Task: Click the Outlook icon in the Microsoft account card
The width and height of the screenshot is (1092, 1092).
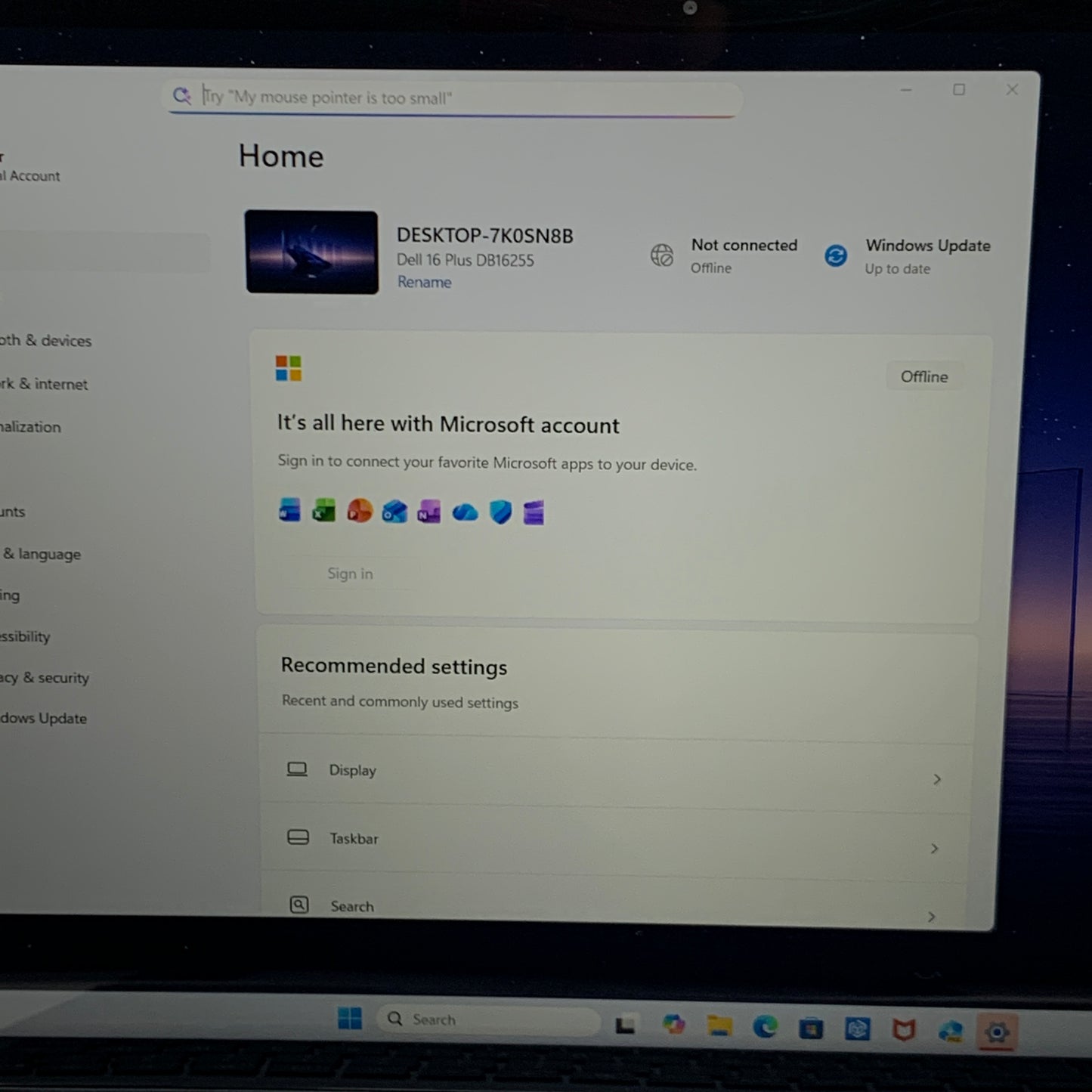Action: (x=394, y=512)
